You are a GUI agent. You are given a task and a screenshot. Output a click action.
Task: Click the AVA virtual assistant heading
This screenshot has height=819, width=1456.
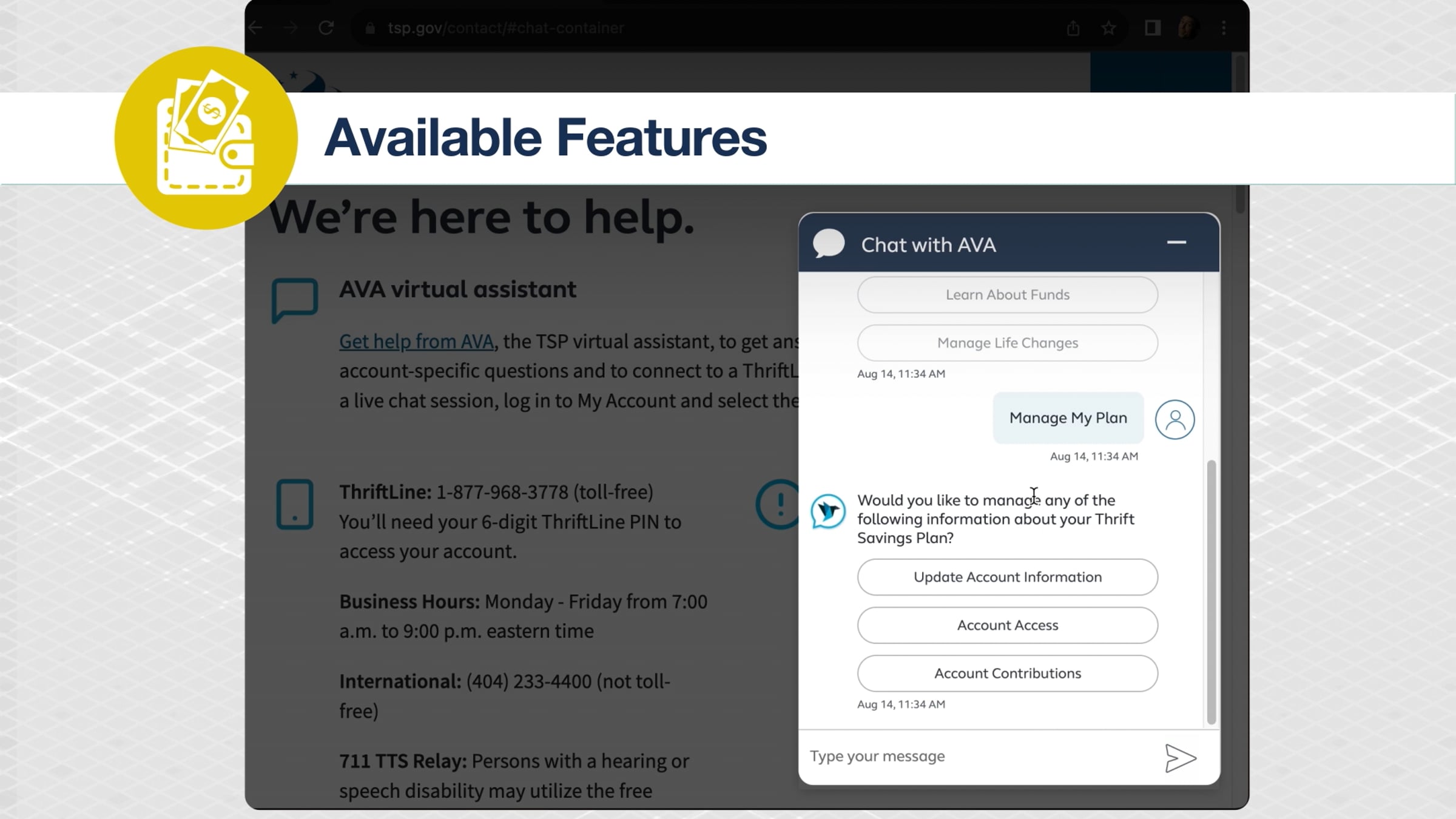pyautogui.click(x=457, y=289)
